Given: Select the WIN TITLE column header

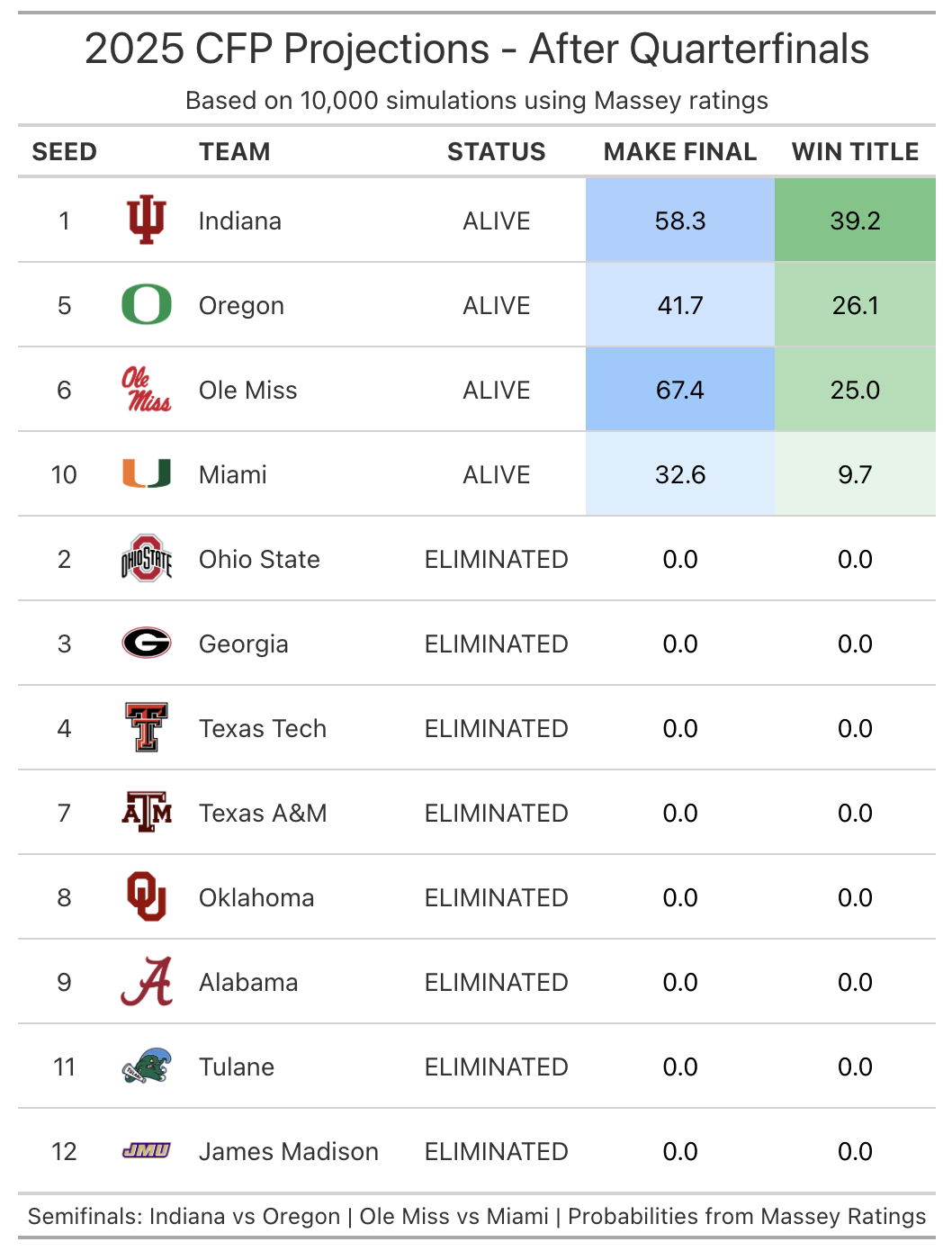Looking at the screenshot, I should (x=855, y=152).
